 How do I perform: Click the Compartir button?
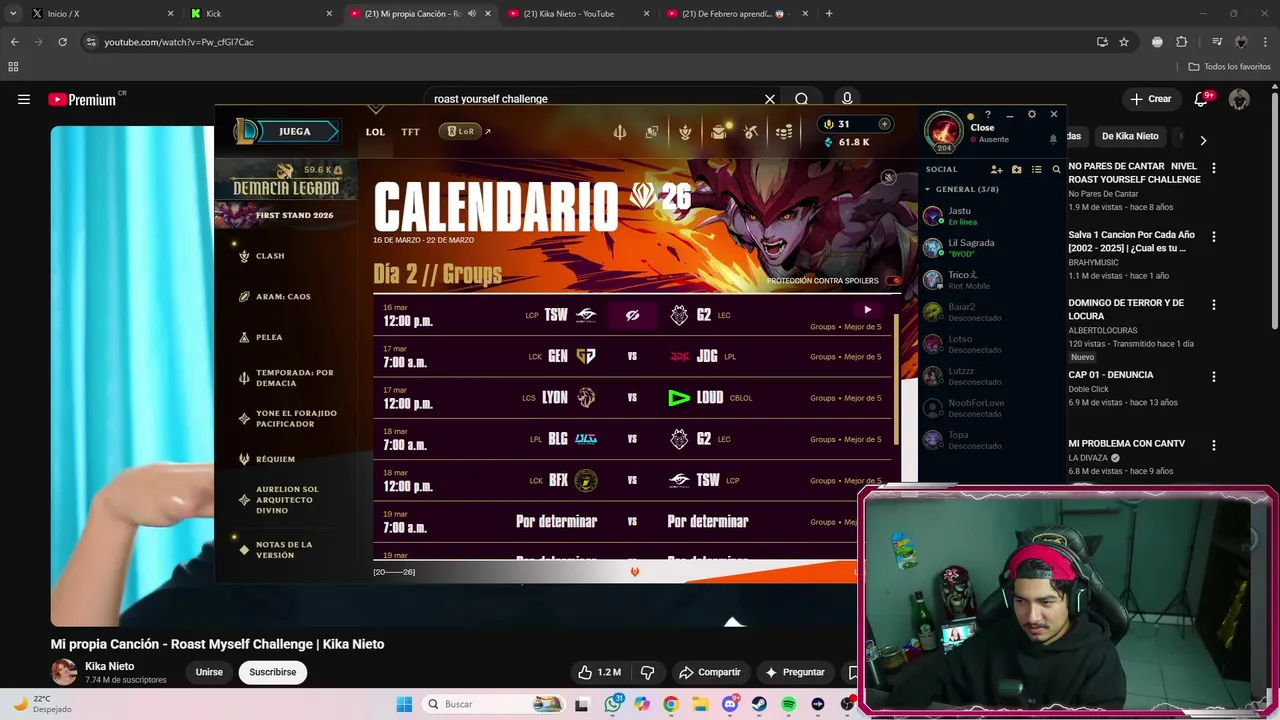click(x=709, y=672)
